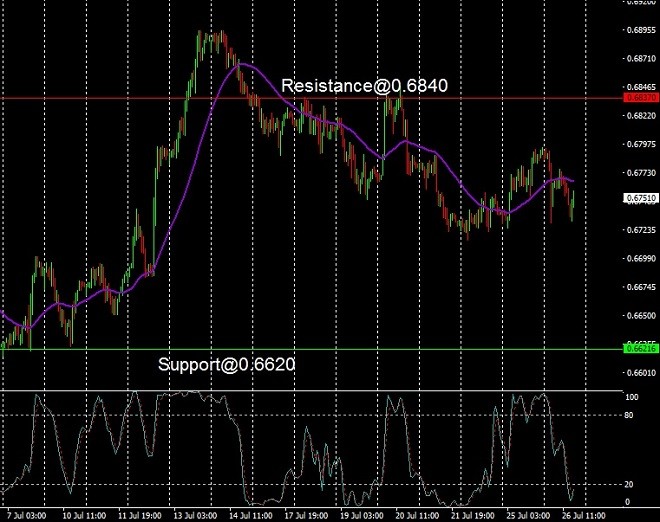Click the 0.66010 price axis label
This screenshot has width=660, height=522.
coord(641,373)
